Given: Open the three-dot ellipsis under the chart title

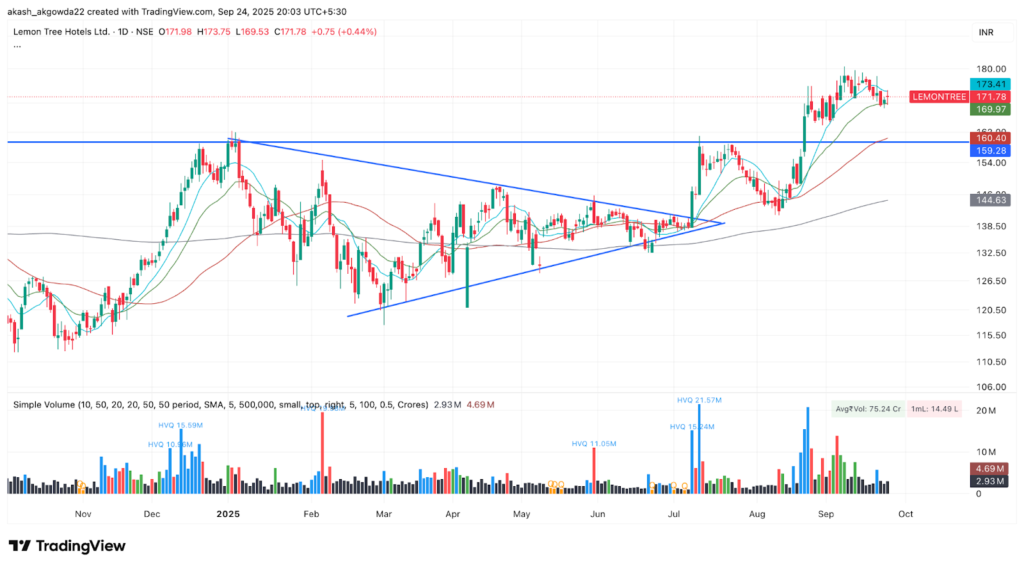Looking at the screenshot, I should click(17, 45).
